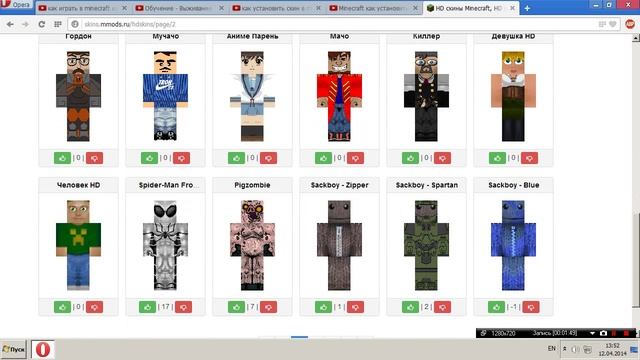Screen dimensions: 640x360
Task: Reload the current page
Action: click(x=41, y=24)
